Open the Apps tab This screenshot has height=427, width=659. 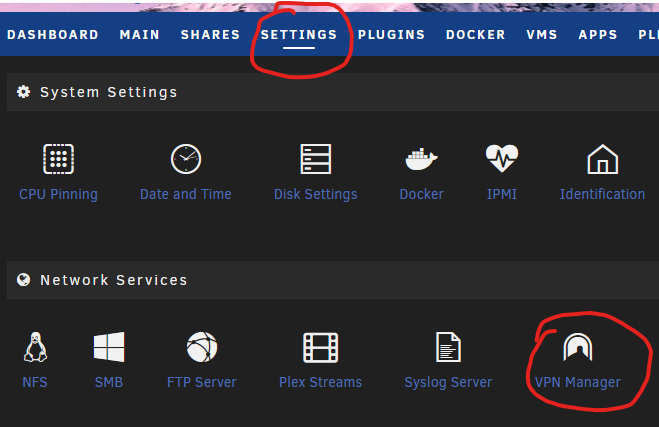click(x=598, y=34)
